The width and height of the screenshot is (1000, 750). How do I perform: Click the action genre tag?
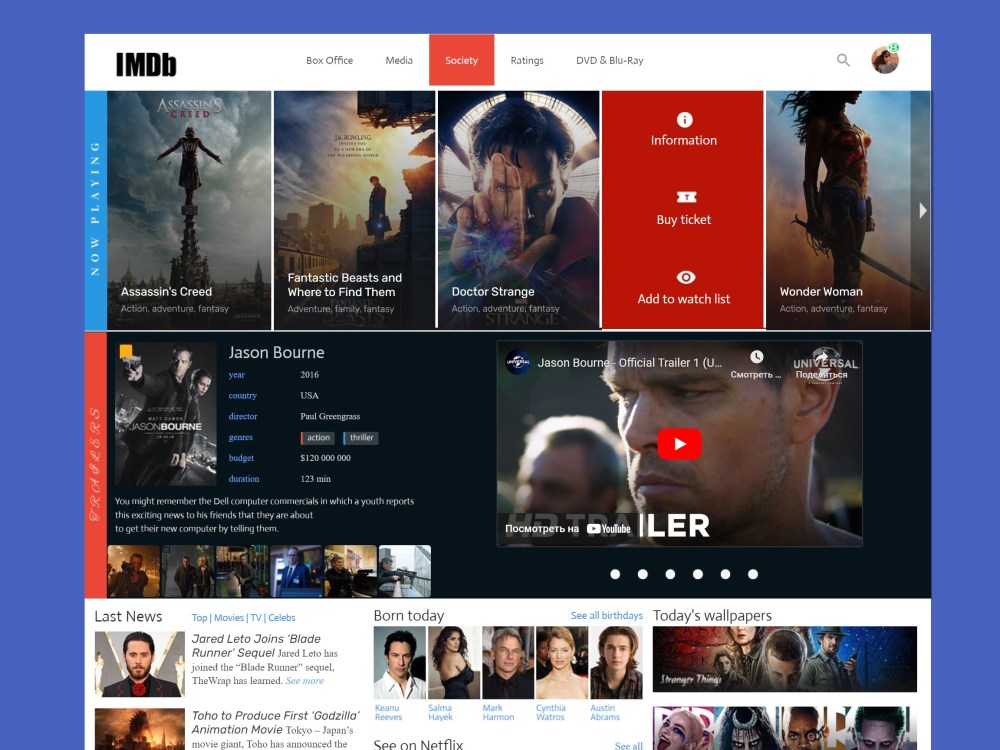tap(316, 438)
